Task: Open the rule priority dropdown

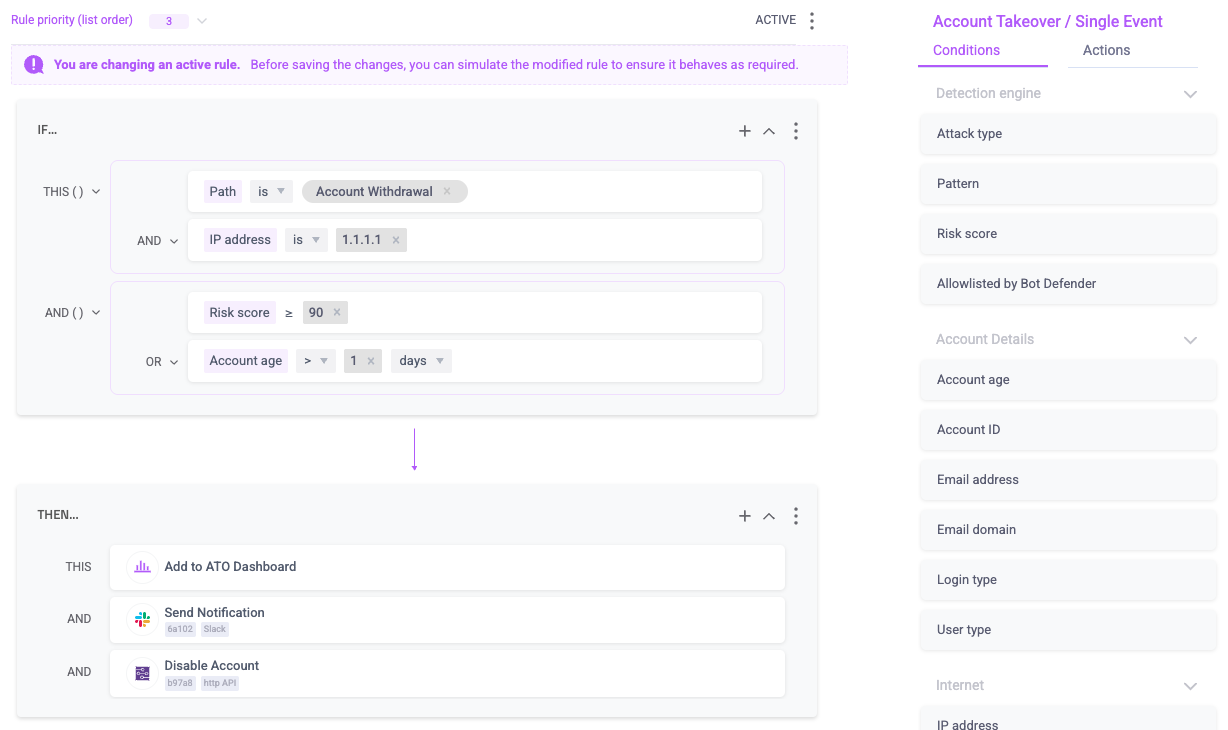Action: click(x=202, y=21)
